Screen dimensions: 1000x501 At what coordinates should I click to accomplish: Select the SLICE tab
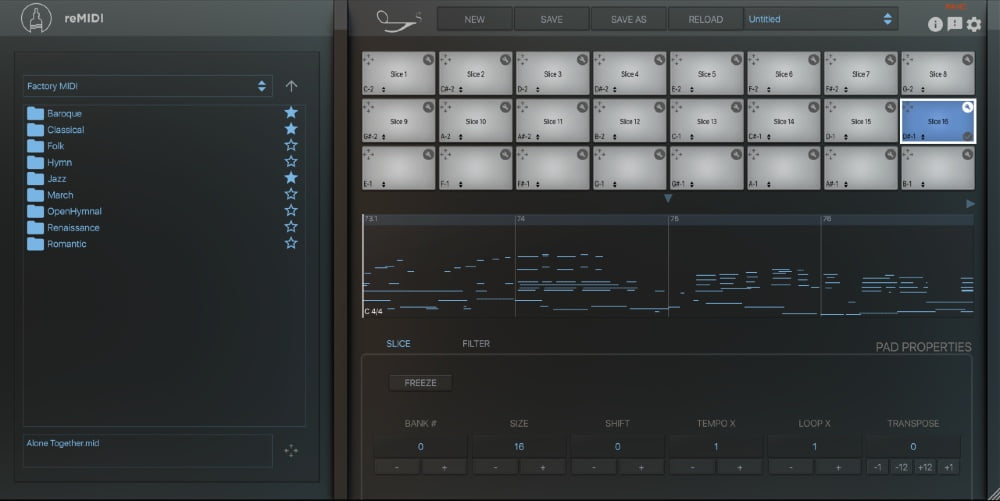398,344
